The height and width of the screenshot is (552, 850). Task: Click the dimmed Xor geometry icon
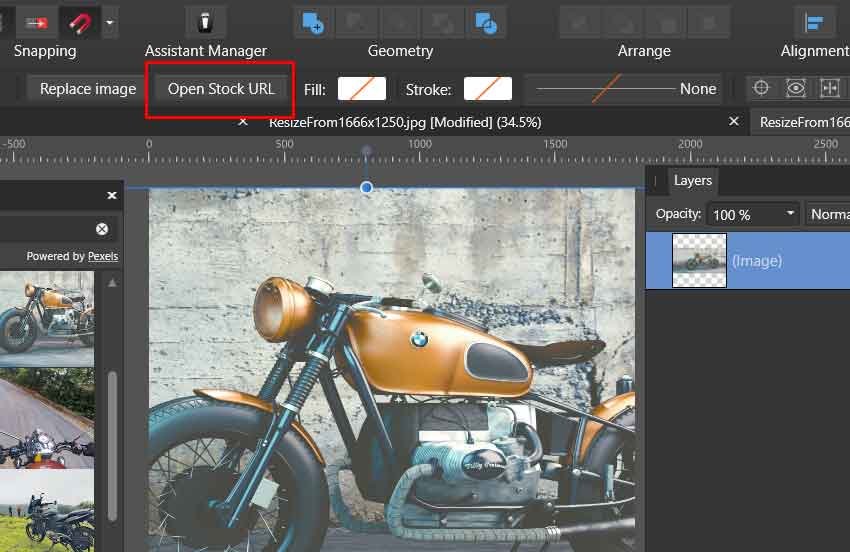443,23
